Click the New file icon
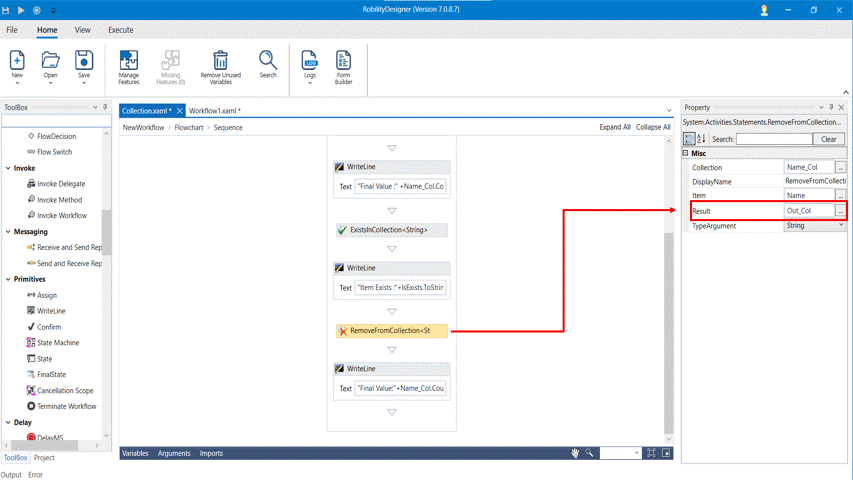 17,60
